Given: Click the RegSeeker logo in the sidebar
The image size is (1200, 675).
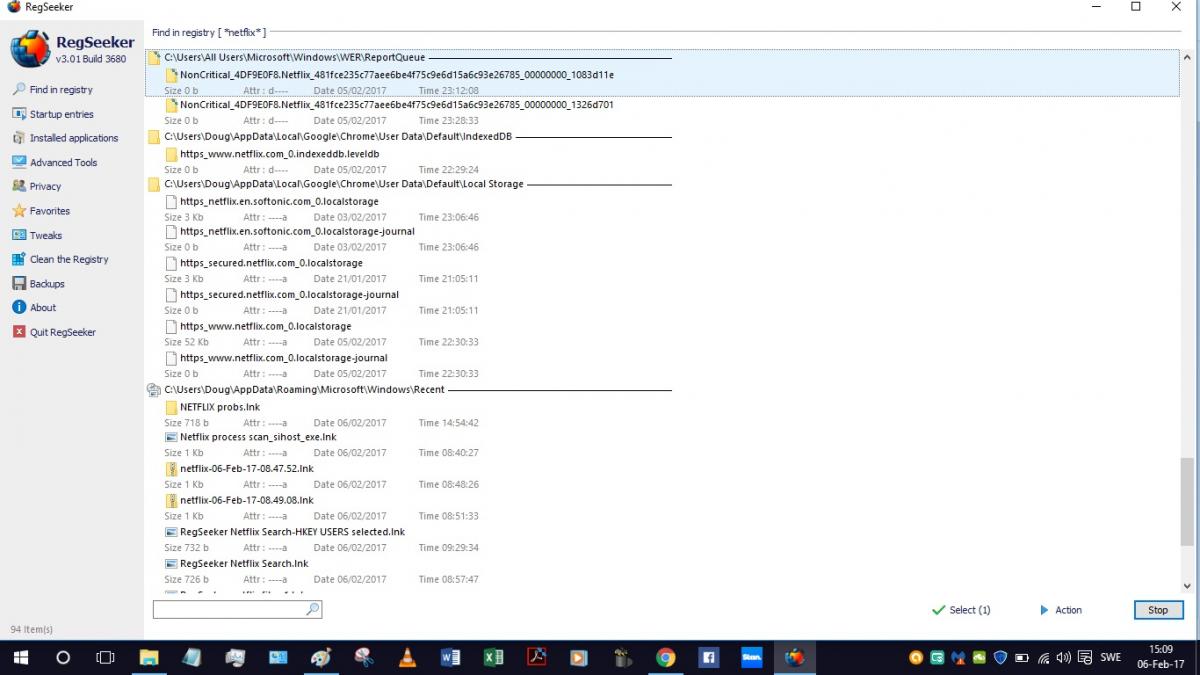Looking at the screenshot, I should (x=30, y=49).
